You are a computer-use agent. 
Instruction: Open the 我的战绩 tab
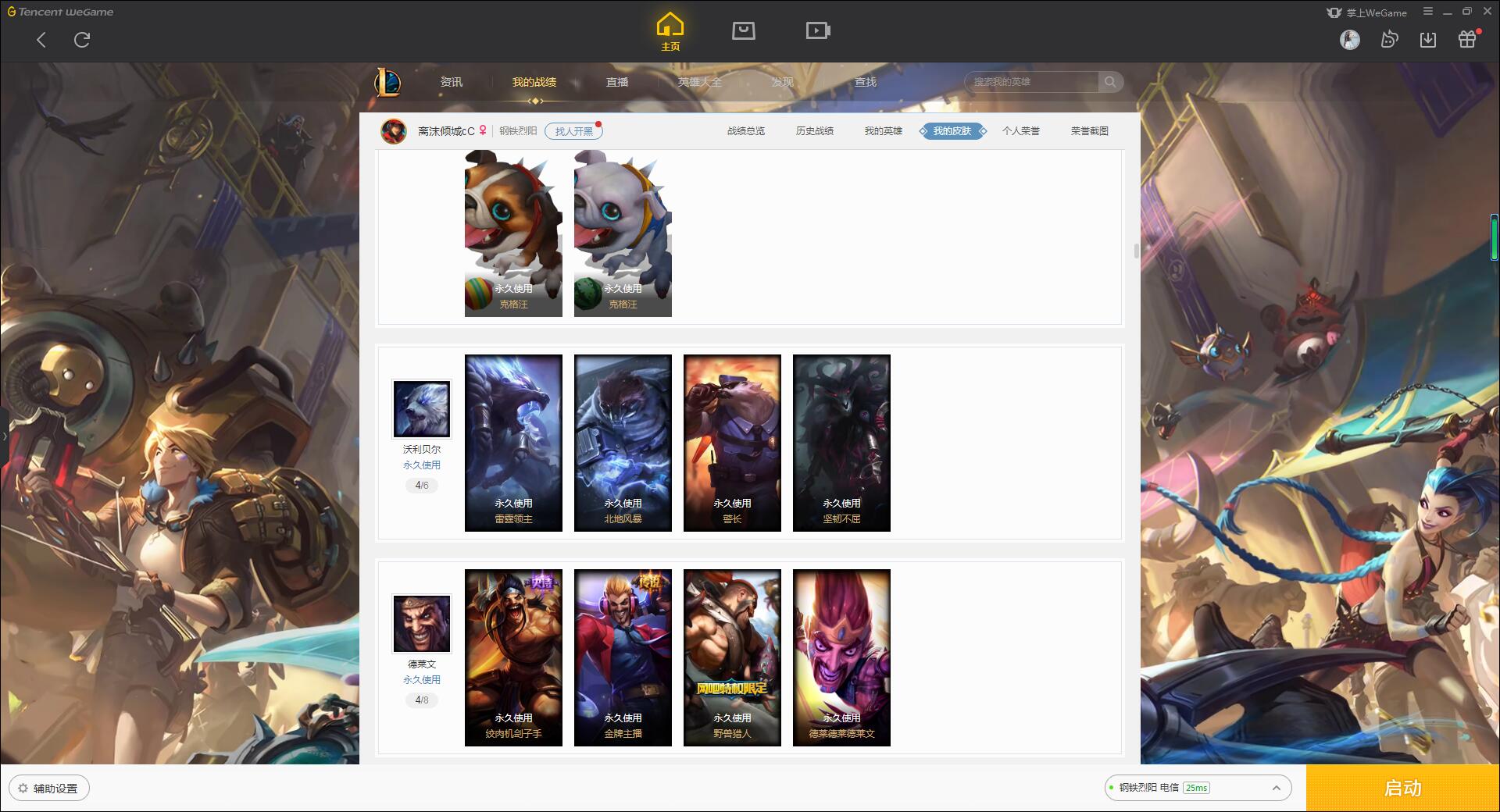534,82
